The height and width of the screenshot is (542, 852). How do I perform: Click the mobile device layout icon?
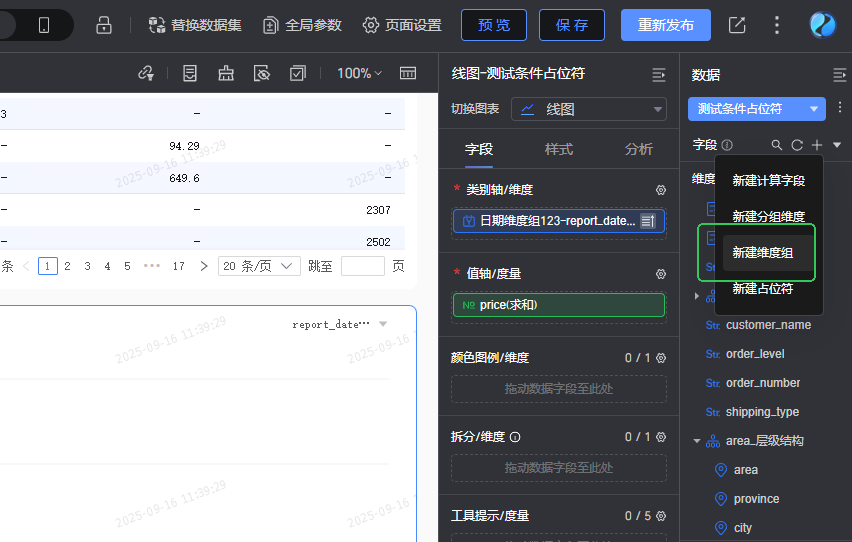tap(44, 25)
